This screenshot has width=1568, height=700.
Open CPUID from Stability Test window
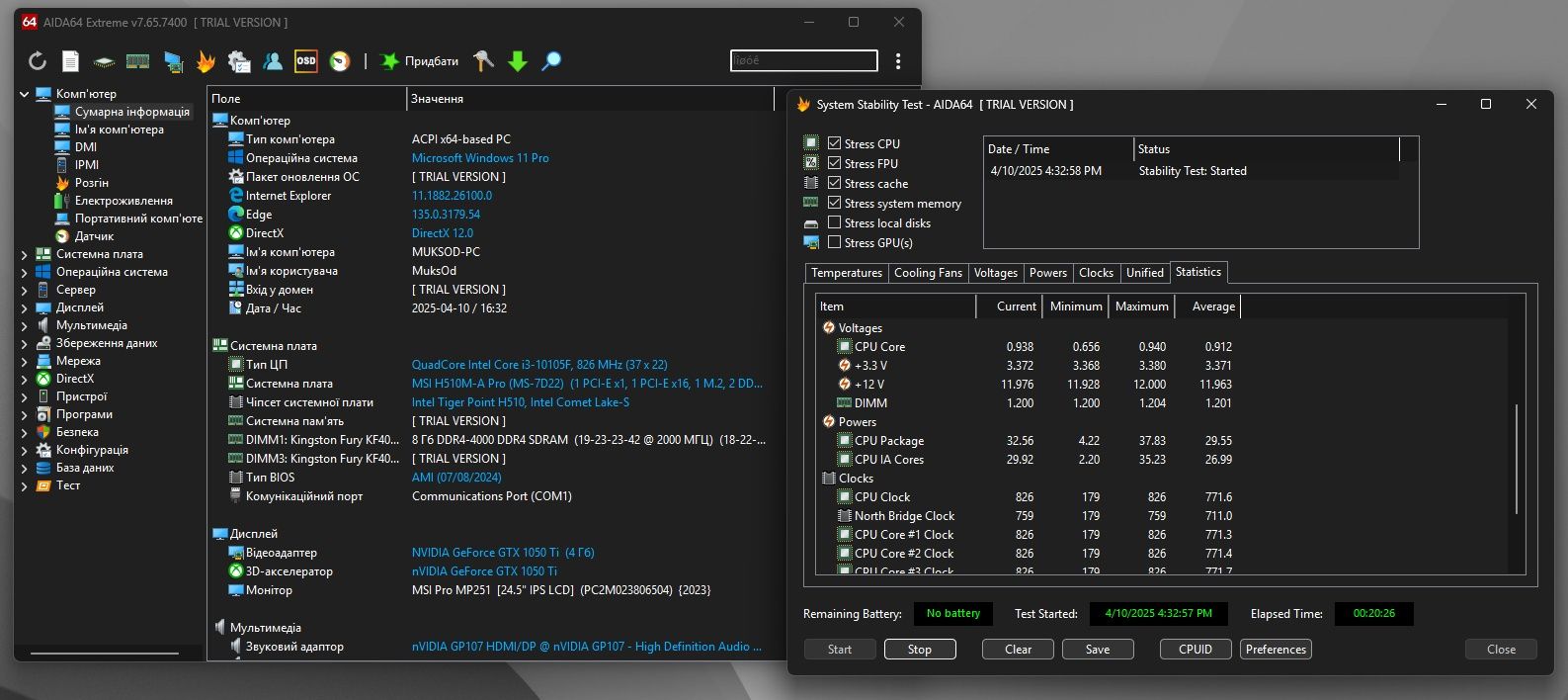click(1196, 650)
